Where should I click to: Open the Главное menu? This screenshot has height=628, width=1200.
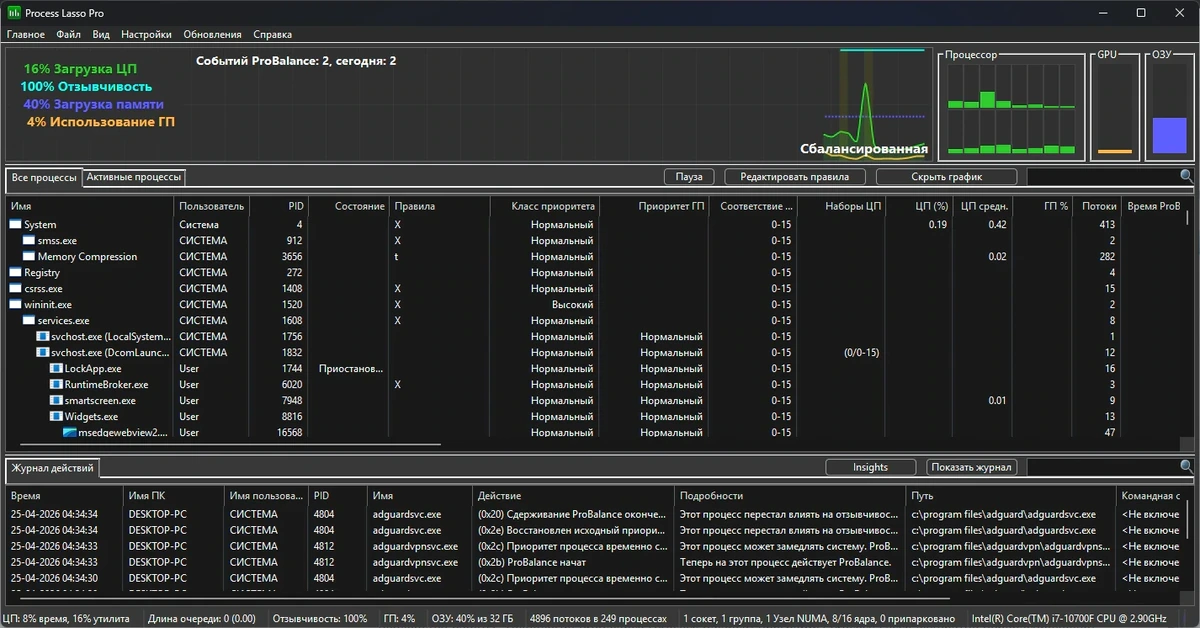pos(26,34)
